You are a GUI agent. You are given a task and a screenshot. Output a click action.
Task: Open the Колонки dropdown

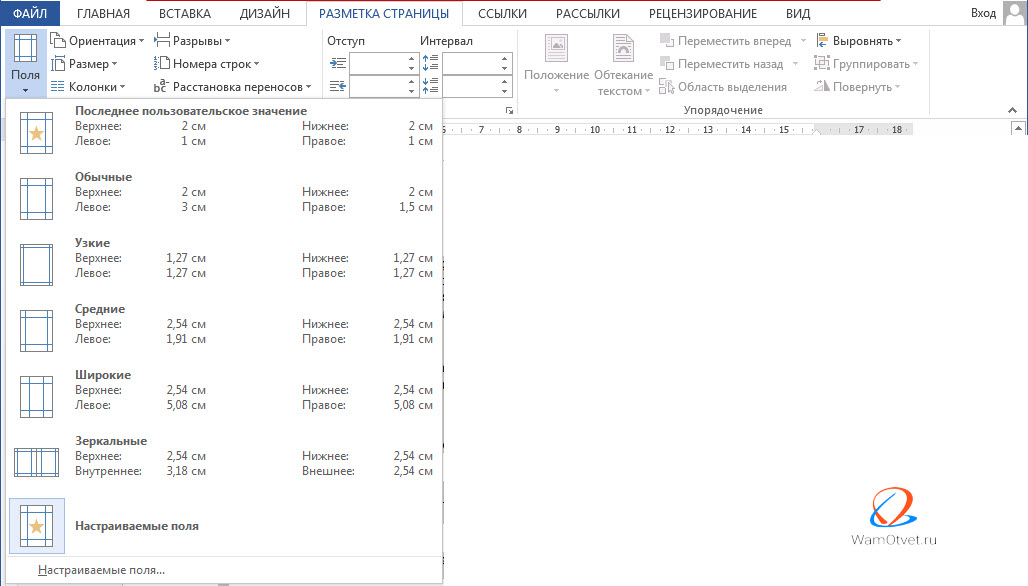pos(91,87)
